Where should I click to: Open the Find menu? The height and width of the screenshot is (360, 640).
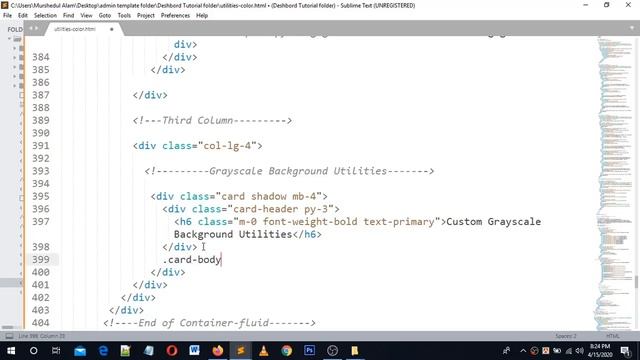(x=69, y=16)
